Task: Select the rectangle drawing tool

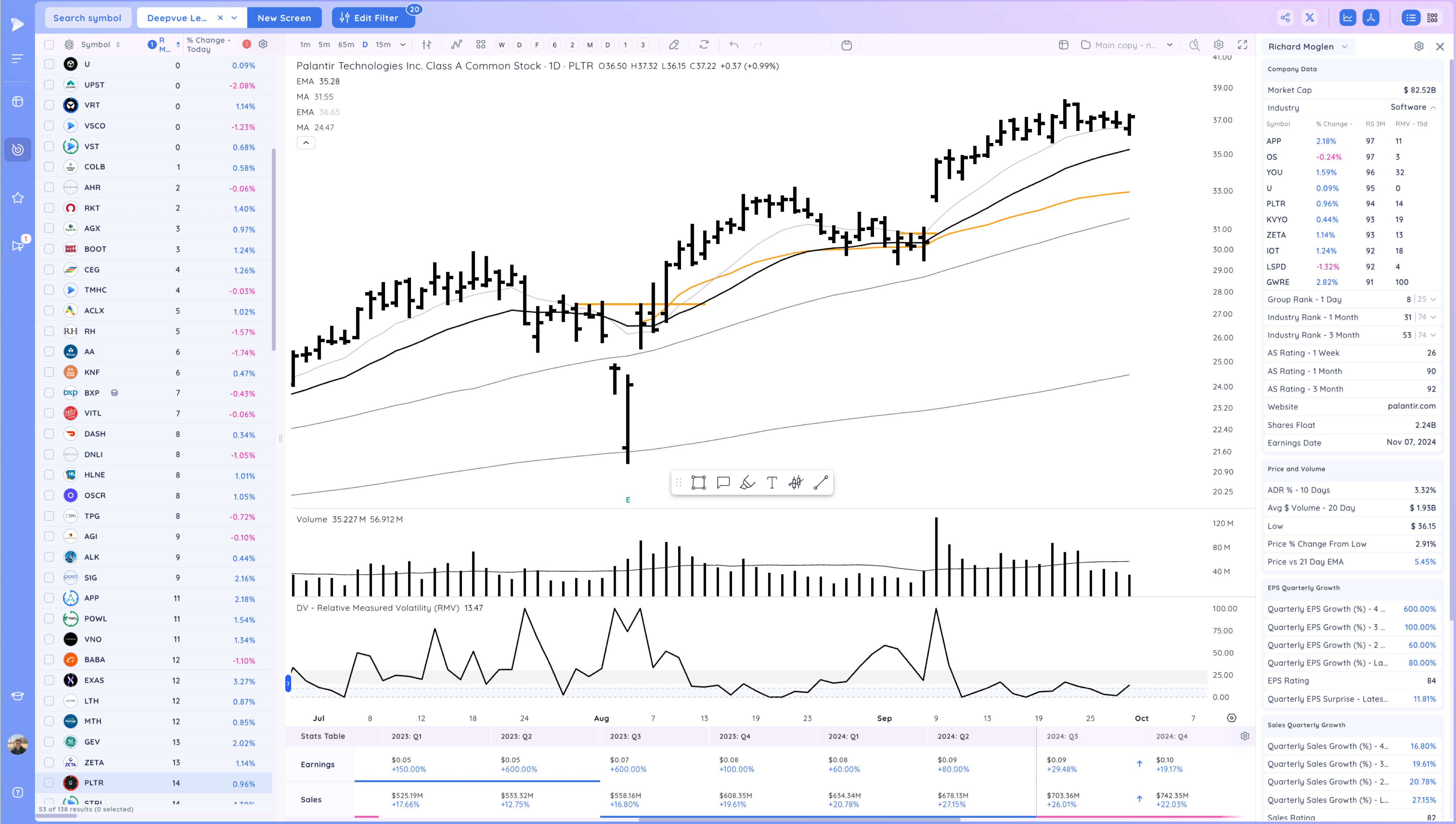Action: point(698,483)
